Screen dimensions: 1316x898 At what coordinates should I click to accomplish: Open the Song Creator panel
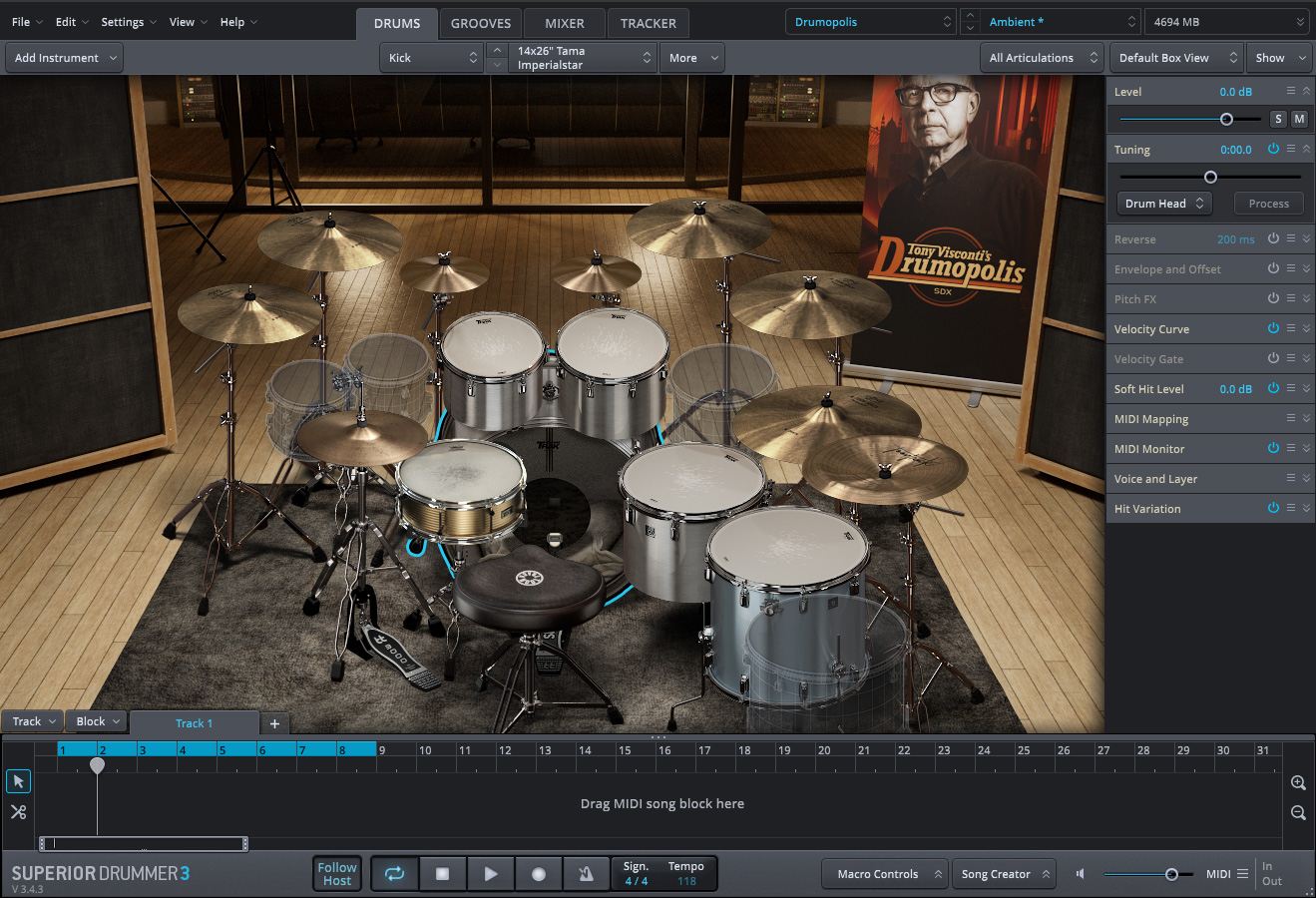[x=1003, y=874]
